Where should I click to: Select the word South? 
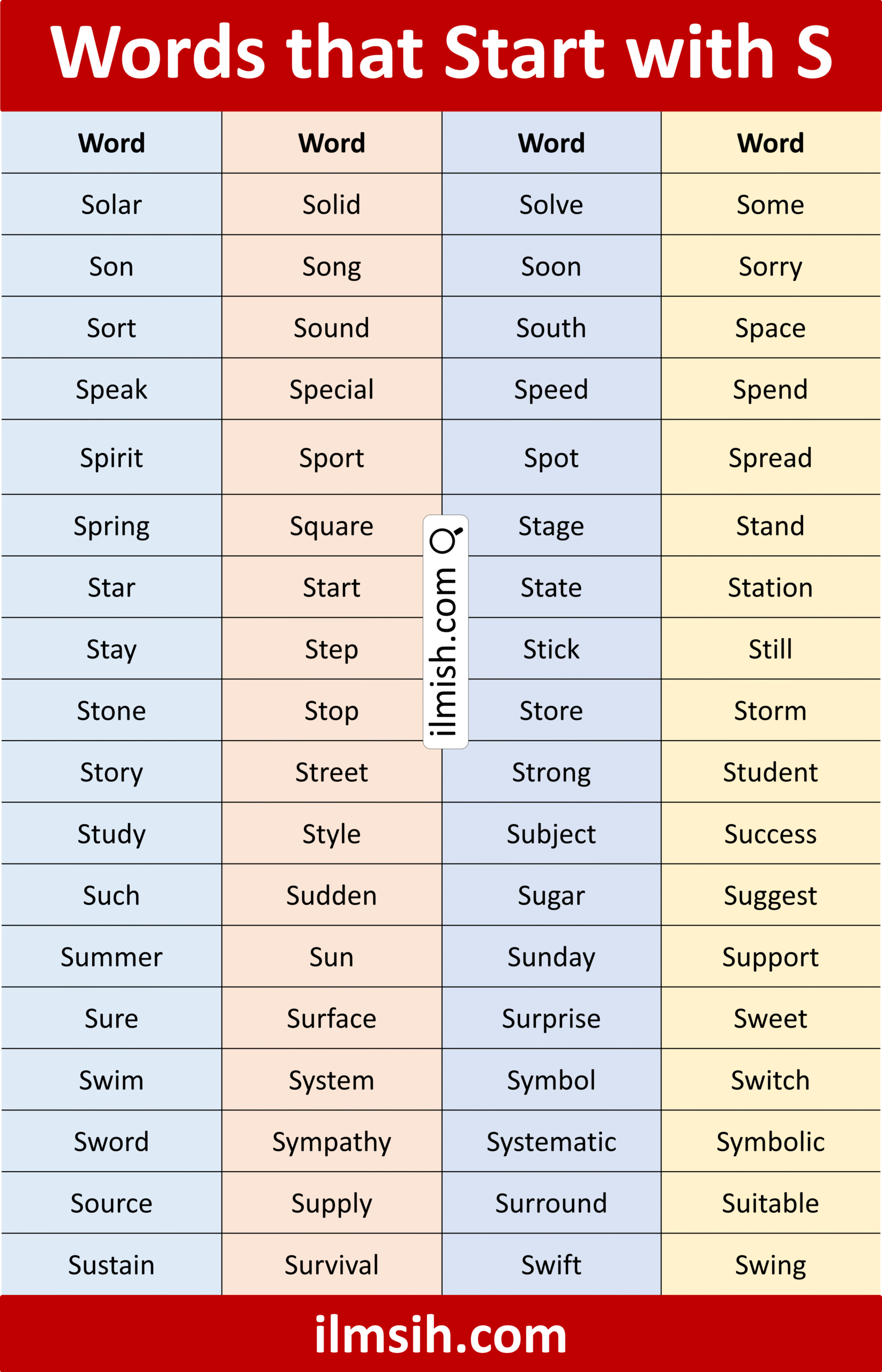(x=551, y=328)
